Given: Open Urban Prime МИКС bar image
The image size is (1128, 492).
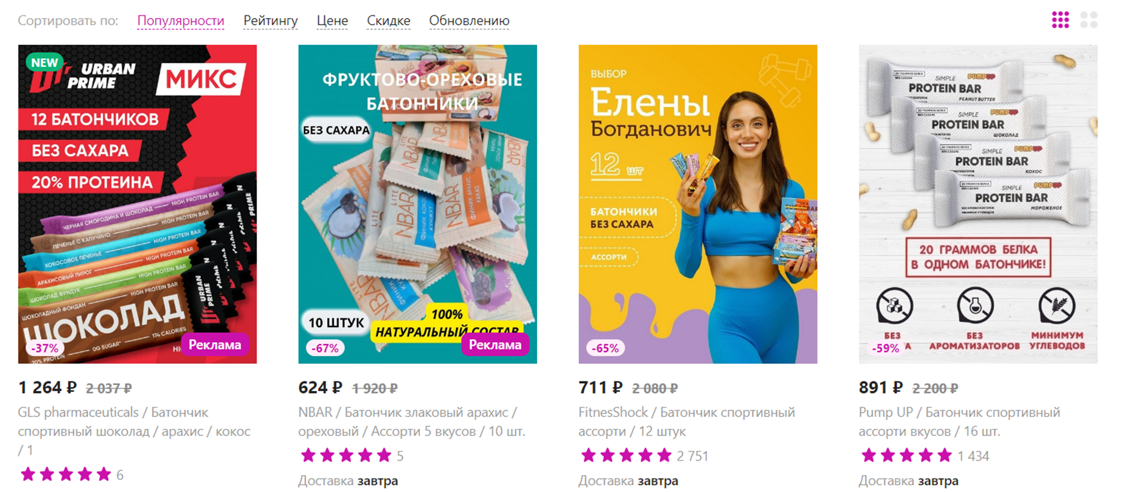Looking at the screenshot, I should tap(137, 204).
